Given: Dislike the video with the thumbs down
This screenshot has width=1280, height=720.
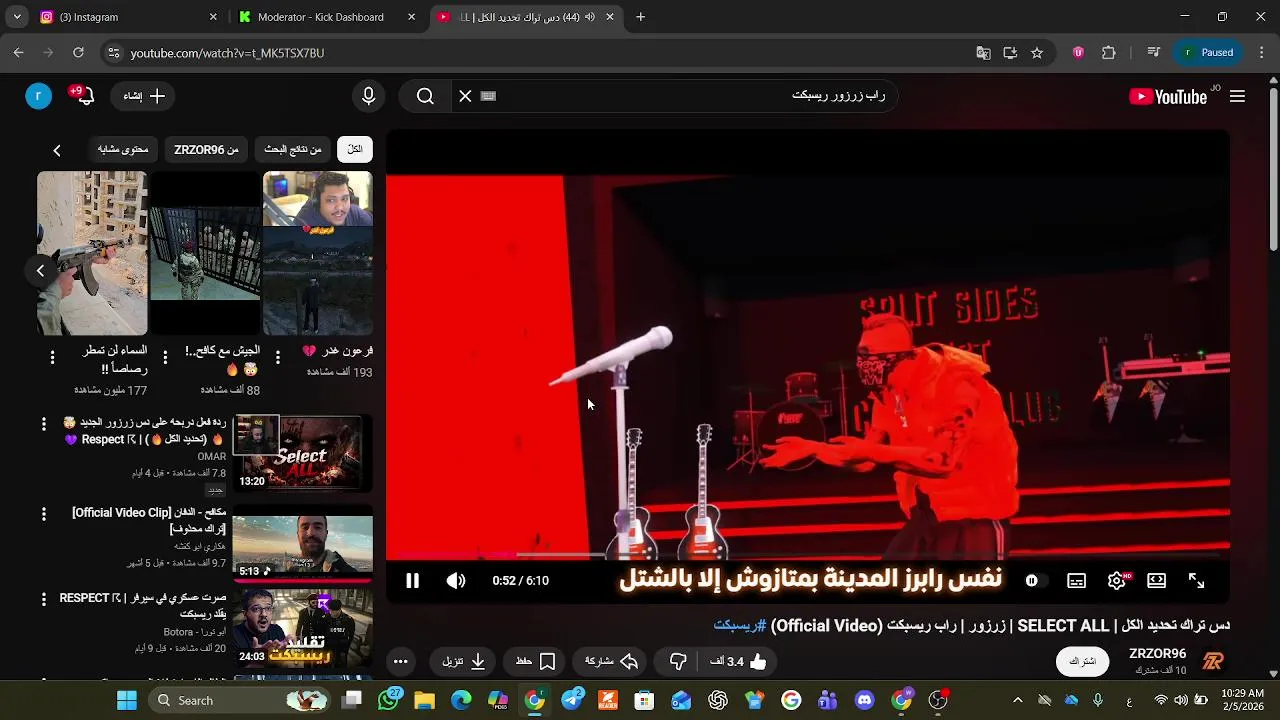Looking at the screenshot, I should (678, 661).
